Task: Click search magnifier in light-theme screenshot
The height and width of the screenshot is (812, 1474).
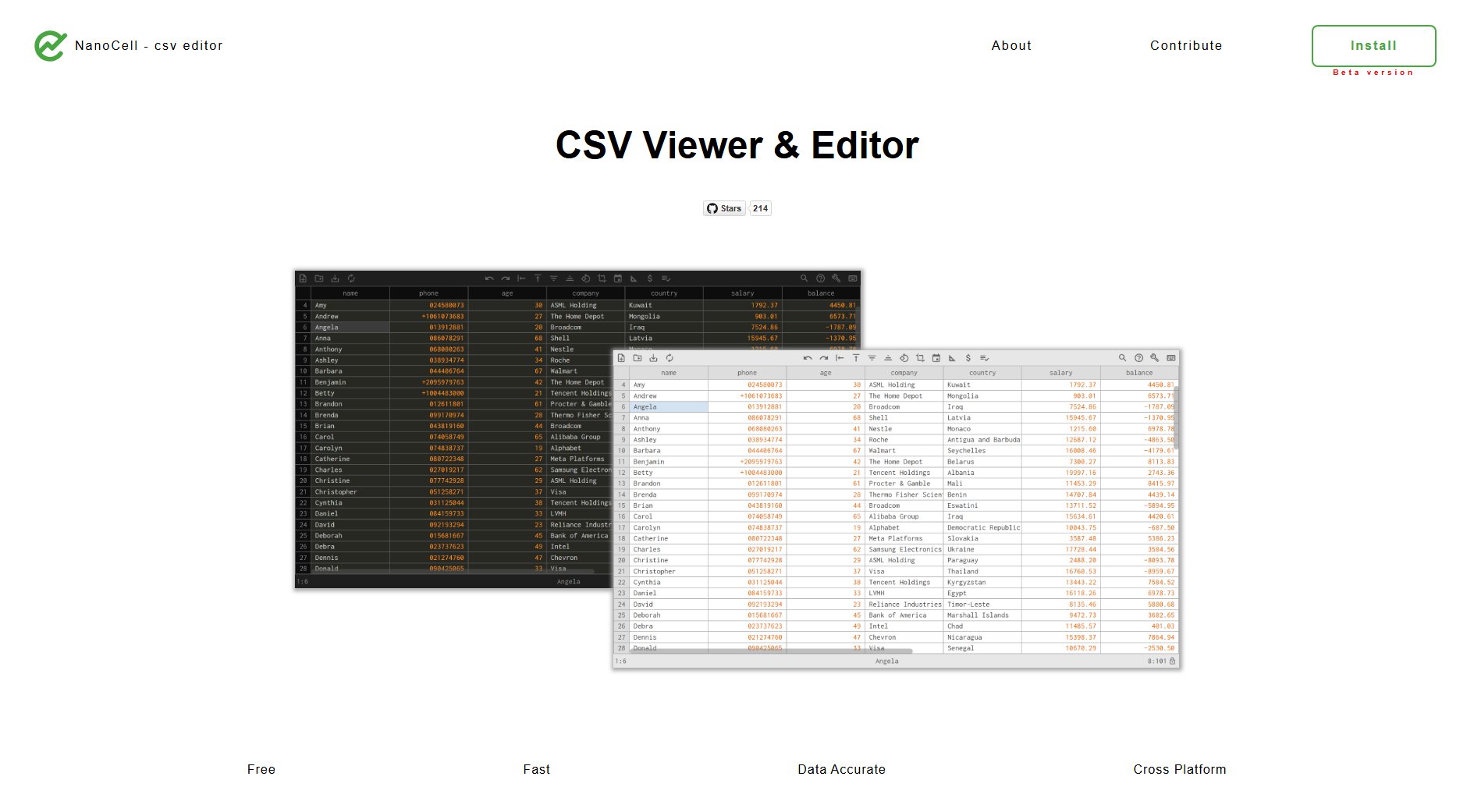Action: click(1122, 358)
